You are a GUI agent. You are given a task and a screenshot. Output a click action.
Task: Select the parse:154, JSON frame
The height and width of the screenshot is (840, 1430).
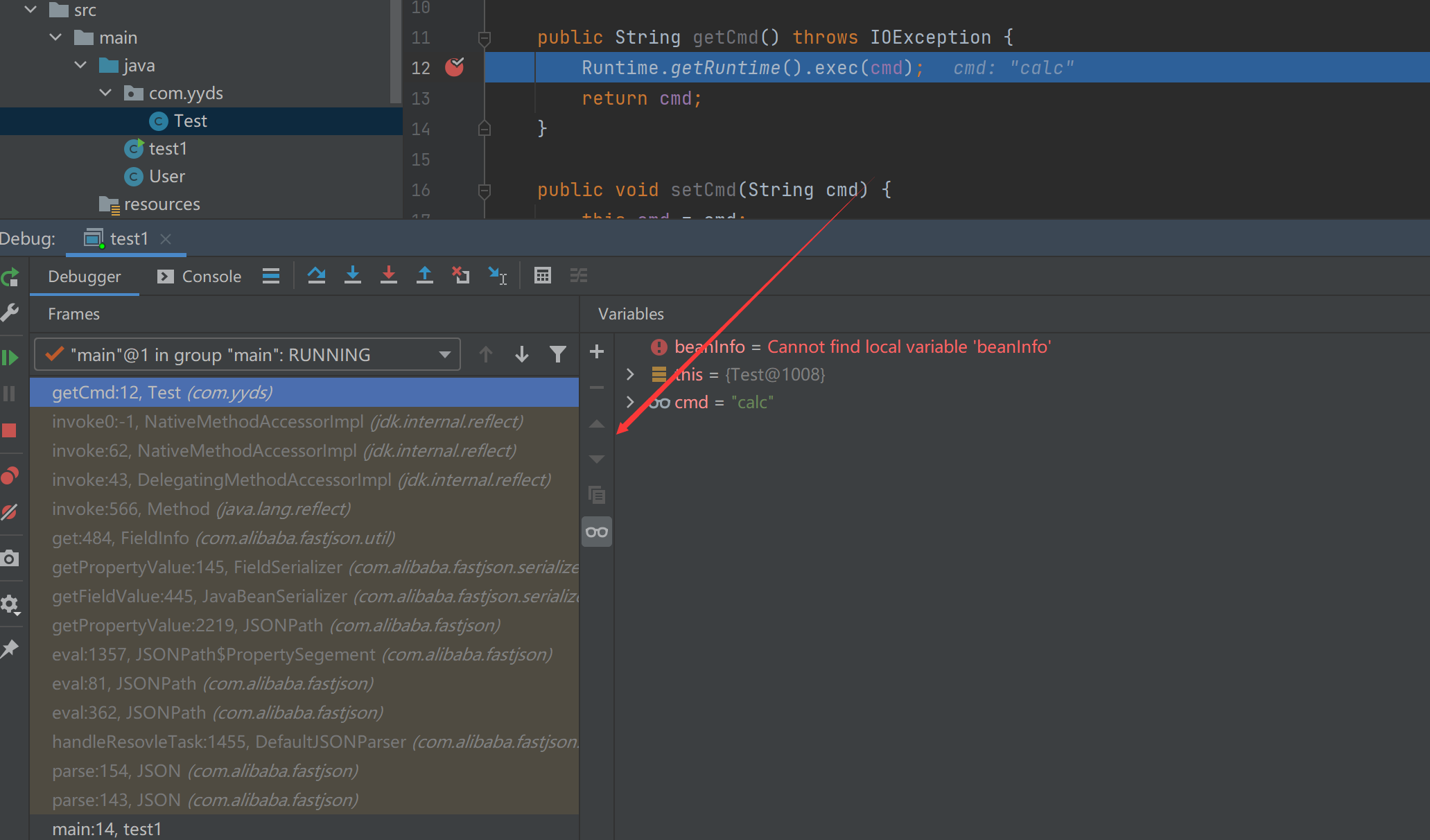[304, 771]
